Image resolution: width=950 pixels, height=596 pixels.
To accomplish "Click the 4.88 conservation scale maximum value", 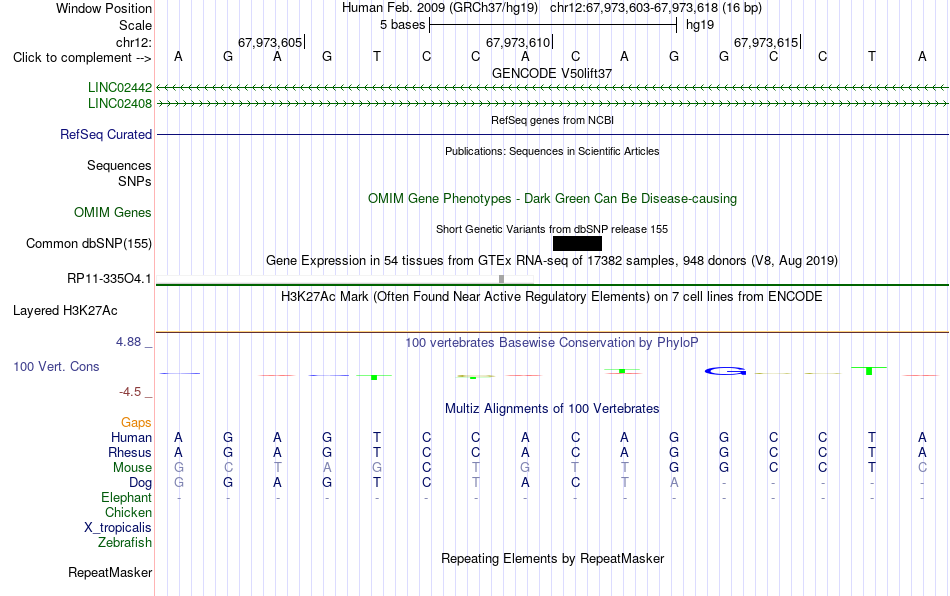I will 128,342.
